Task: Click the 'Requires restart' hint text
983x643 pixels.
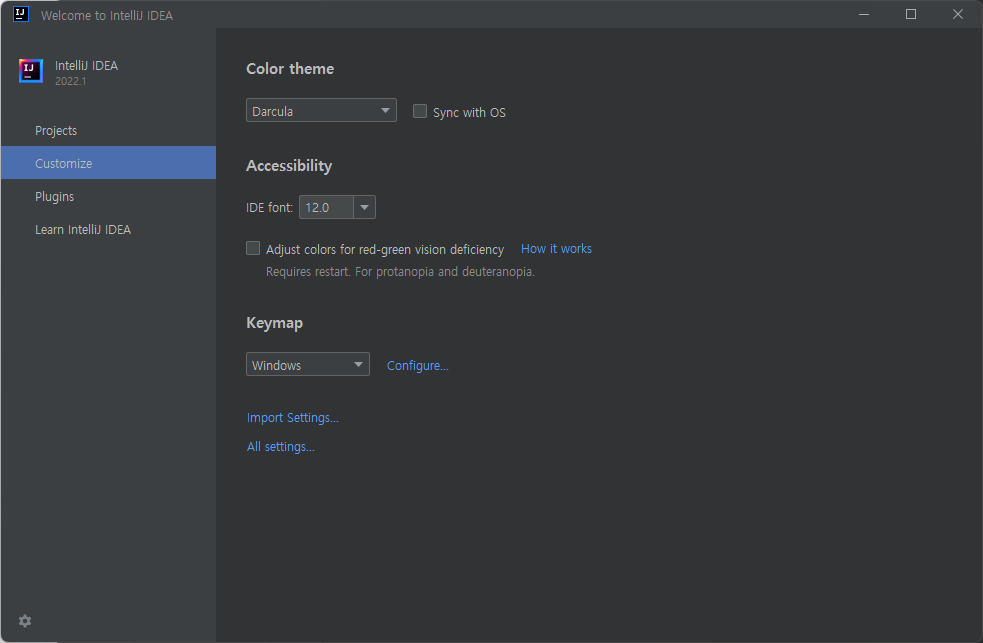Action: coord(400,271)
